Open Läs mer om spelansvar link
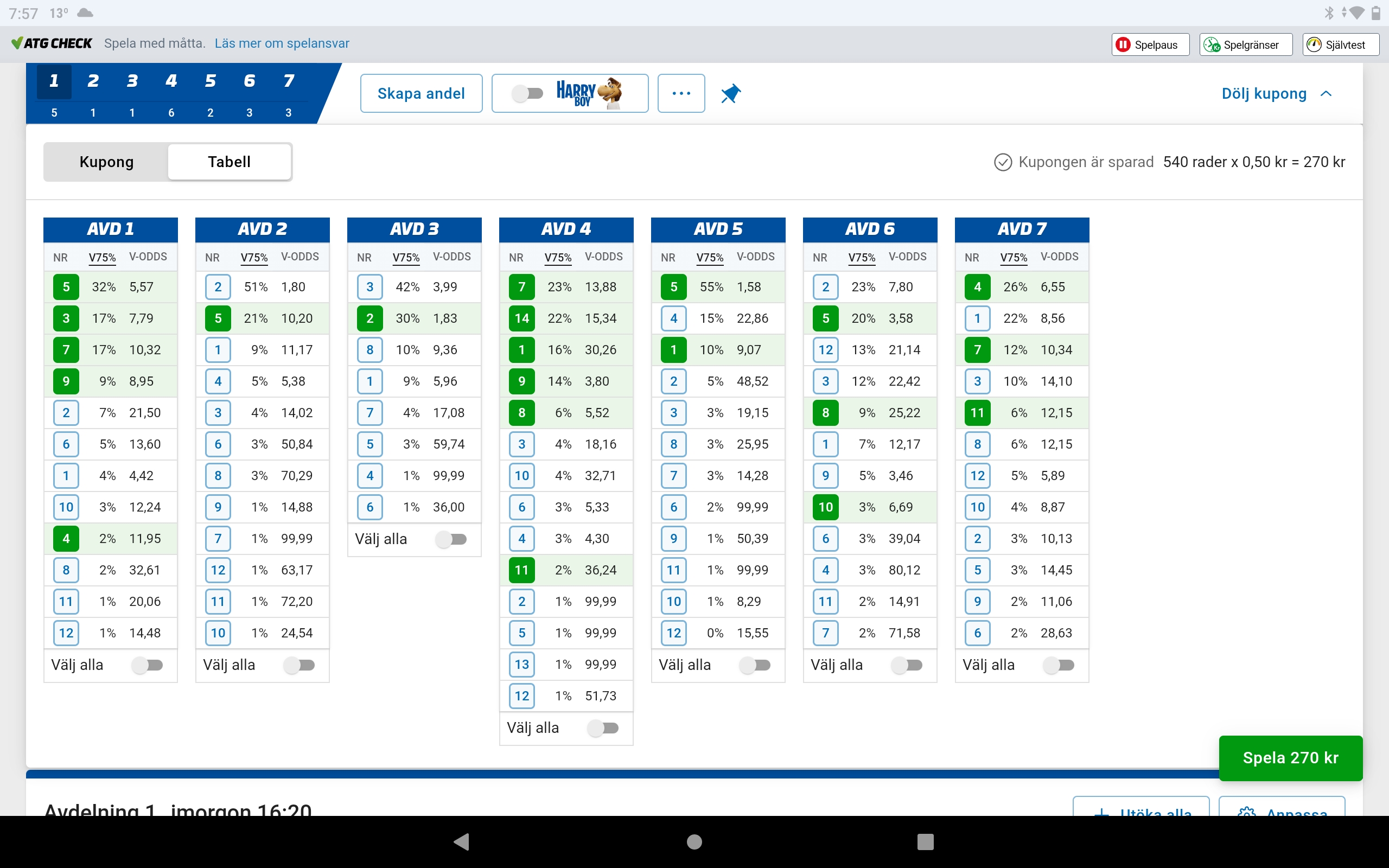Viewport: 1389px width, 868px height. [282, 43]
